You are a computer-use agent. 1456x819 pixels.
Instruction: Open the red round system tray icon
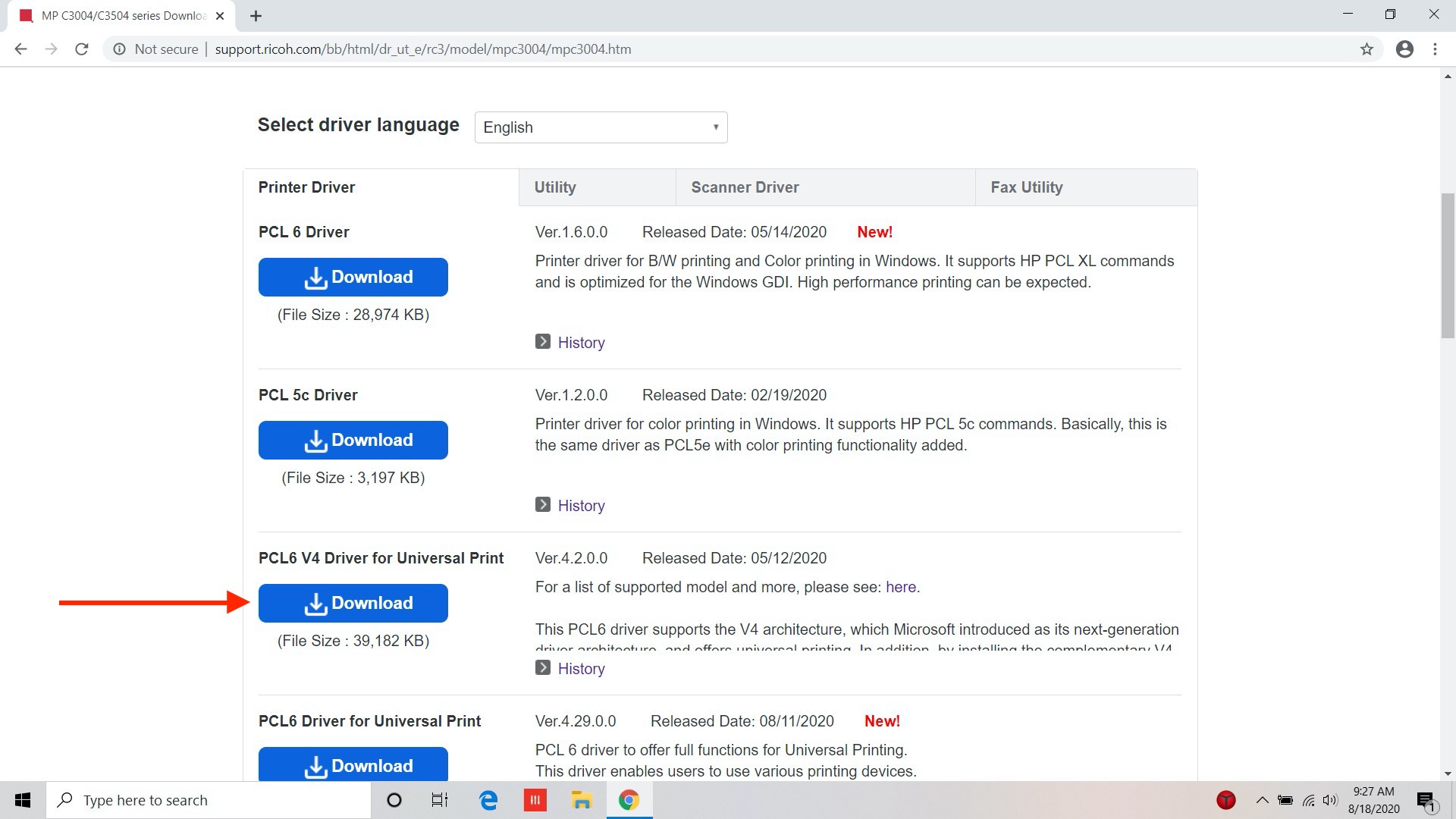point(1226,800)
